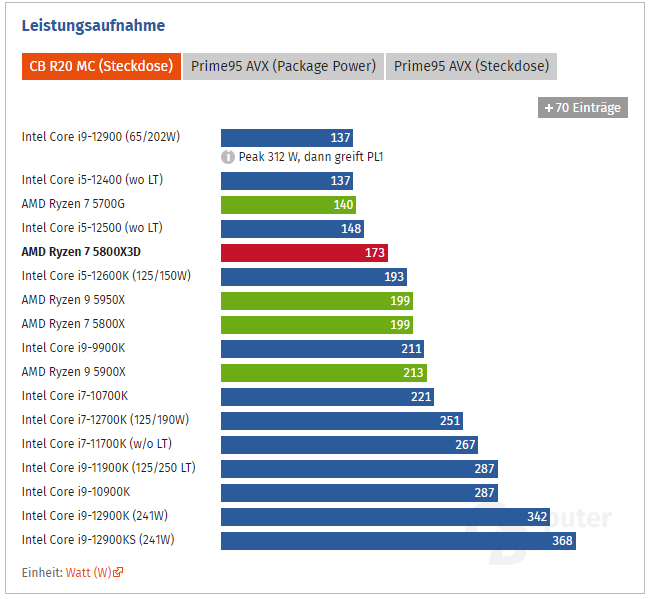Screen dimensions: 651x599
Task: Select the bold AMD Ryzen 7 5800X3D label
Action: point(81,252)
